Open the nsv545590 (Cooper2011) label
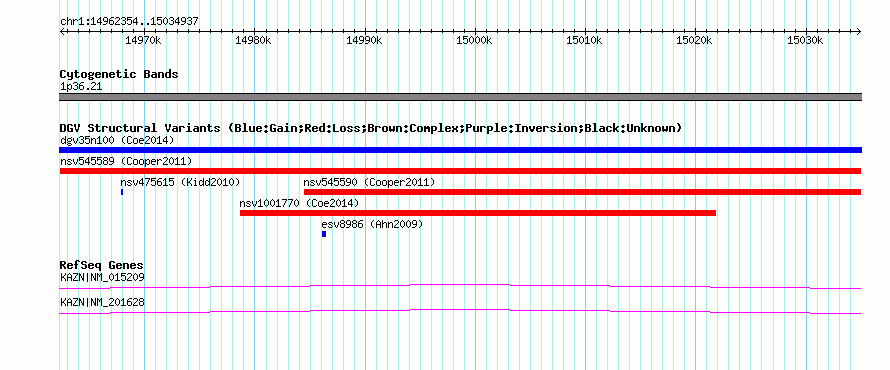Viewport: 890px width, 370px height. click(x=369, y=182)
